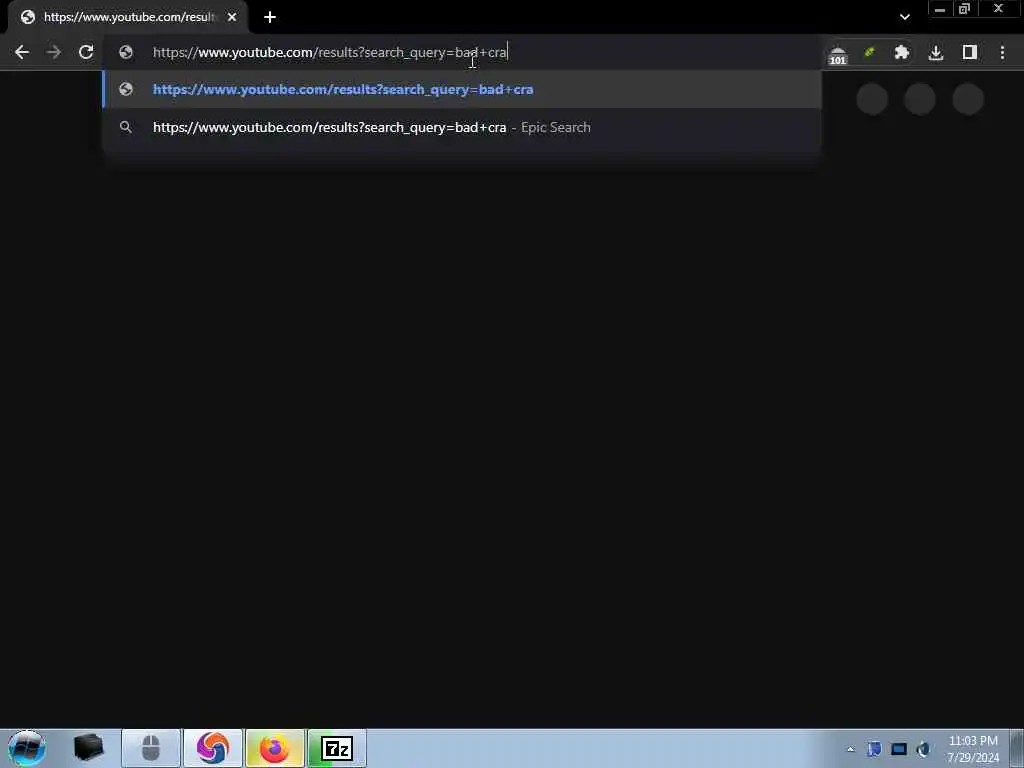This screenshot has width=1024, height=768.
Task: Open the Extensions puzzle piece menu
Action: (x=902, y=52)
